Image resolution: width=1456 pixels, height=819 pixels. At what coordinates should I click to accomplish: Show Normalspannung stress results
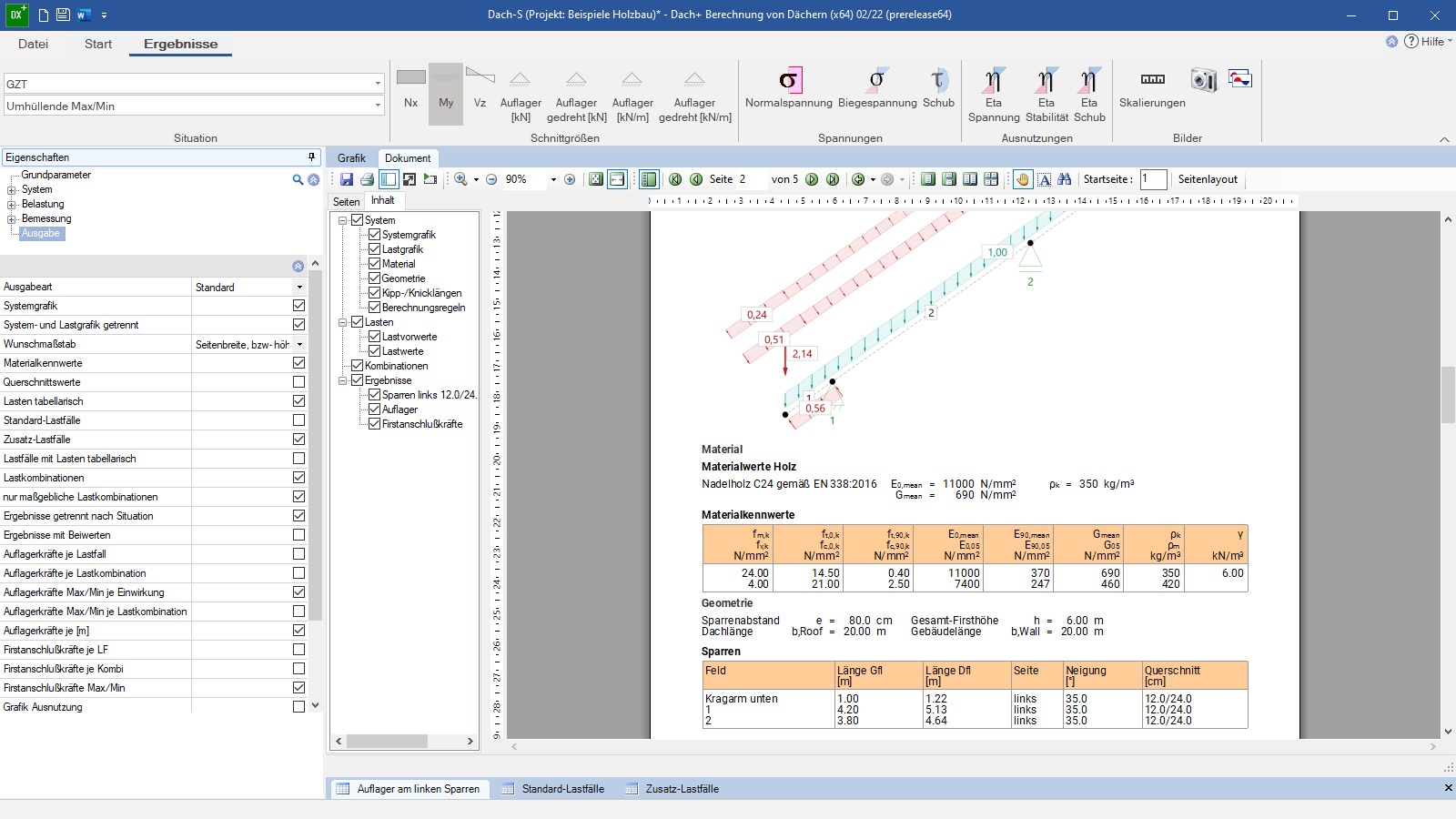[788, 89]
